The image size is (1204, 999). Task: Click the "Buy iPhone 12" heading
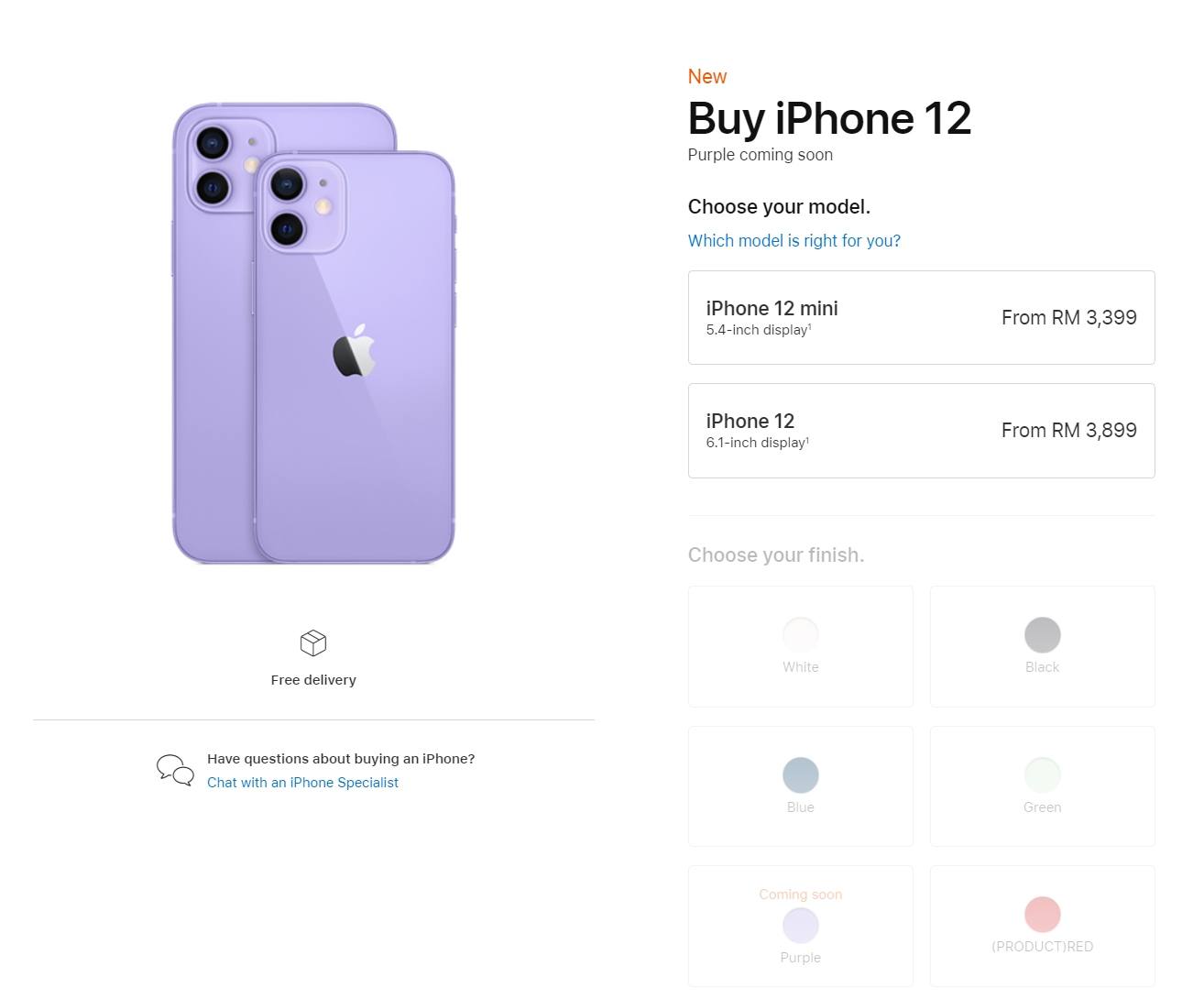[829, 119]
